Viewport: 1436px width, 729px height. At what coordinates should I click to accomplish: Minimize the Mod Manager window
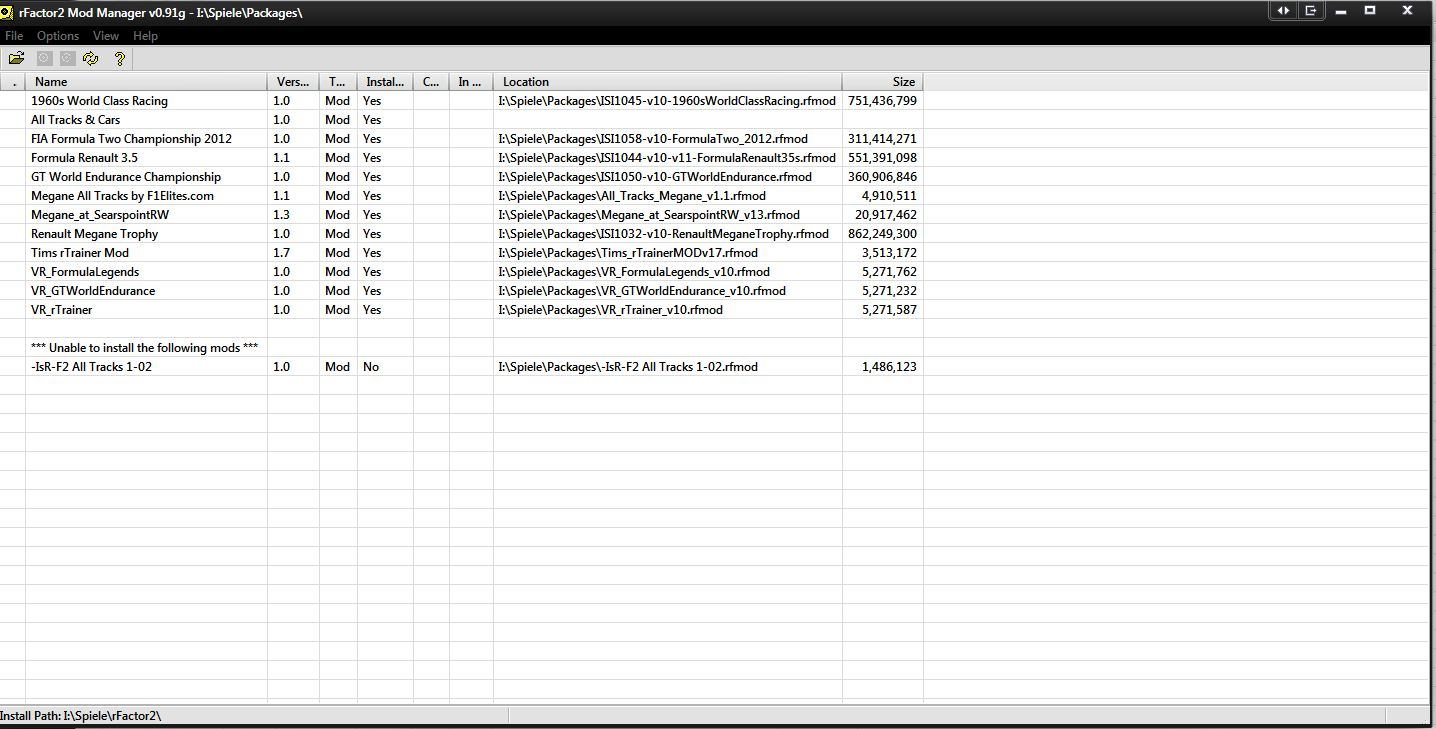tap(1341, 11)
